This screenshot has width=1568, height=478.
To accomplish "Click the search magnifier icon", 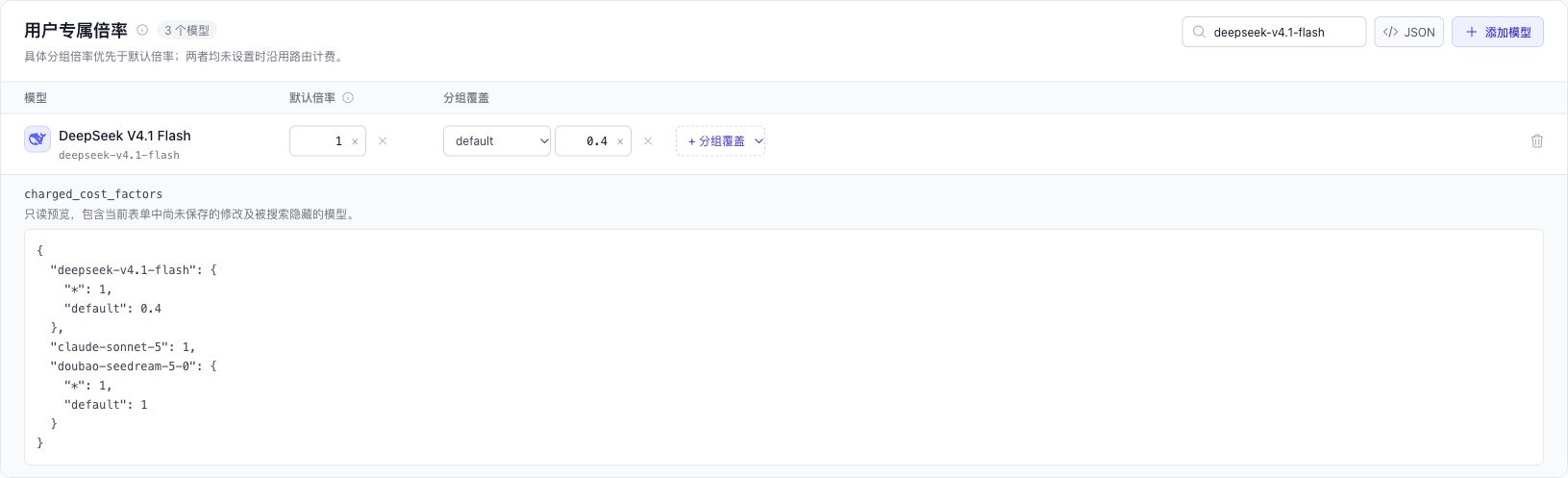I will click(1199, 32).
